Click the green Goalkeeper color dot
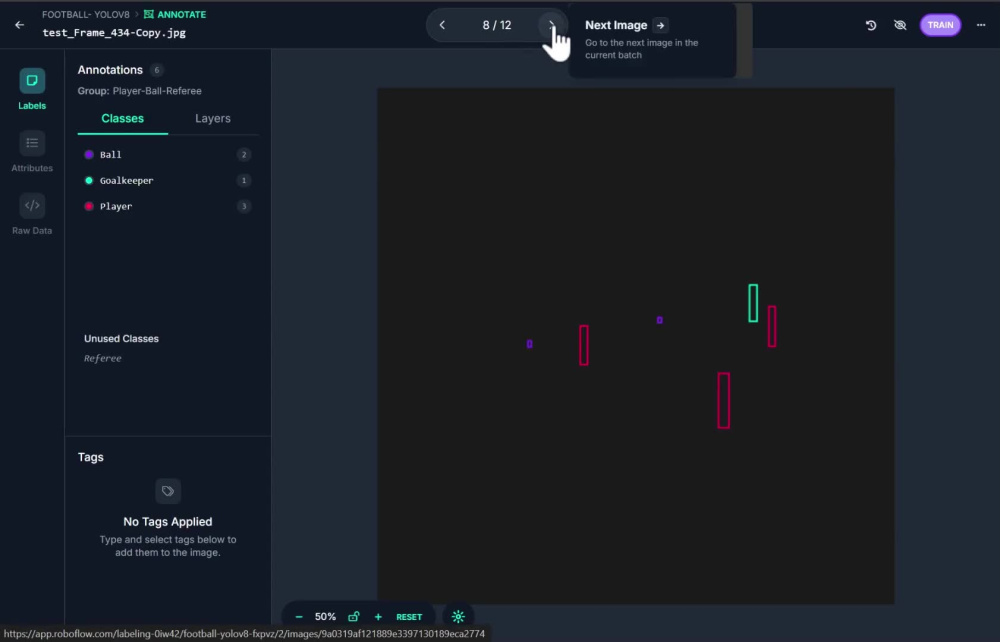 coord(89,180)
